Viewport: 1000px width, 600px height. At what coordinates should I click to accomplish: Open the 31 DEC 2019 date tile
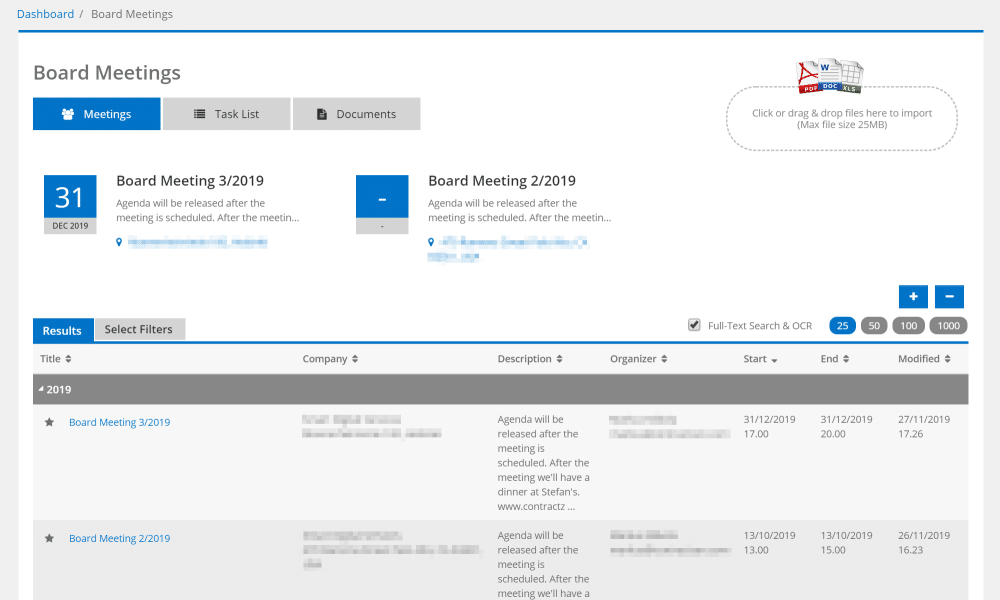click(x=70, y=205)
